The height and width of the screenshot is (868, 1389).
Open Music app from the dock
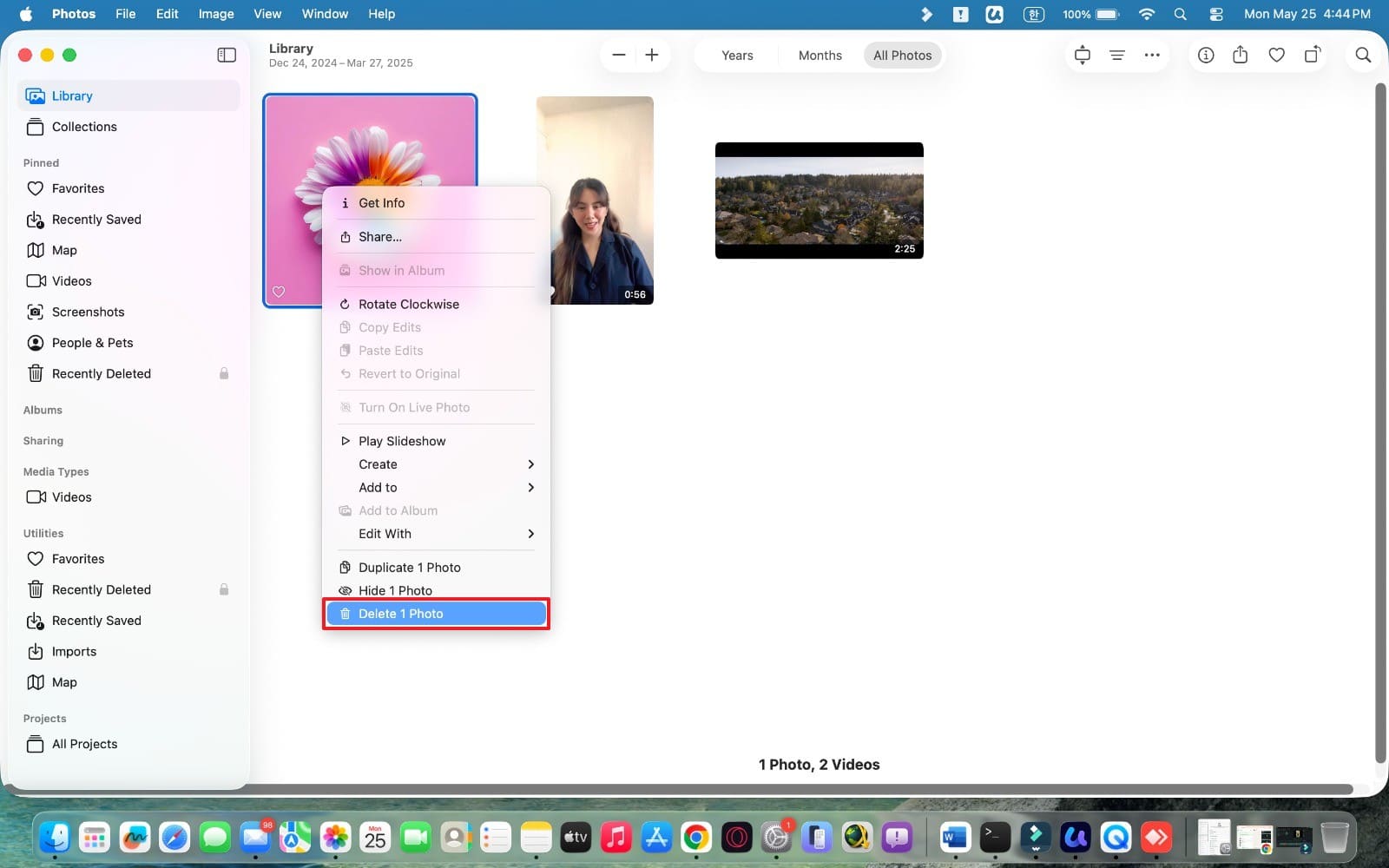[x=616, y=838]
